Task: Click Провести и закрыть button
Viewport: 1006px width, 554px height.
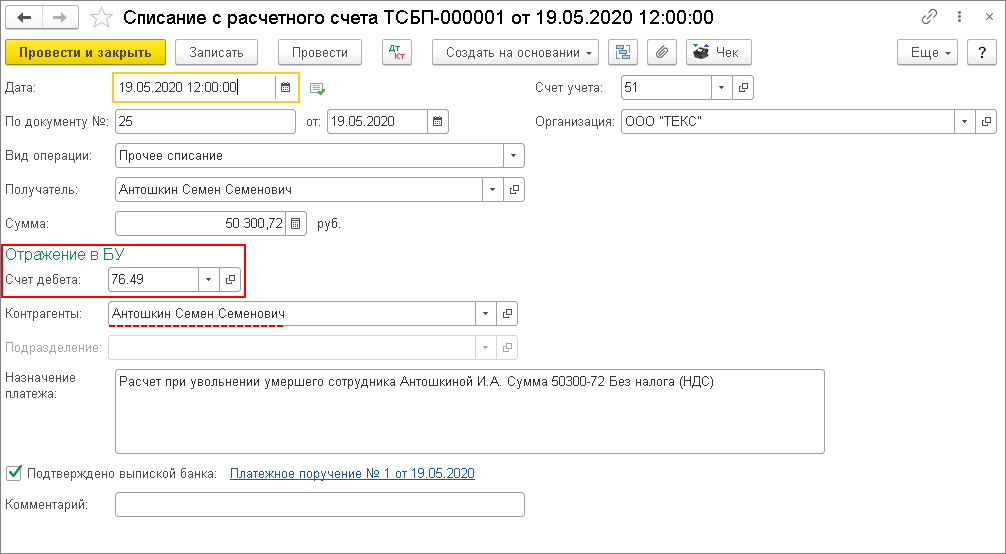Action: (x=85, y=53)
